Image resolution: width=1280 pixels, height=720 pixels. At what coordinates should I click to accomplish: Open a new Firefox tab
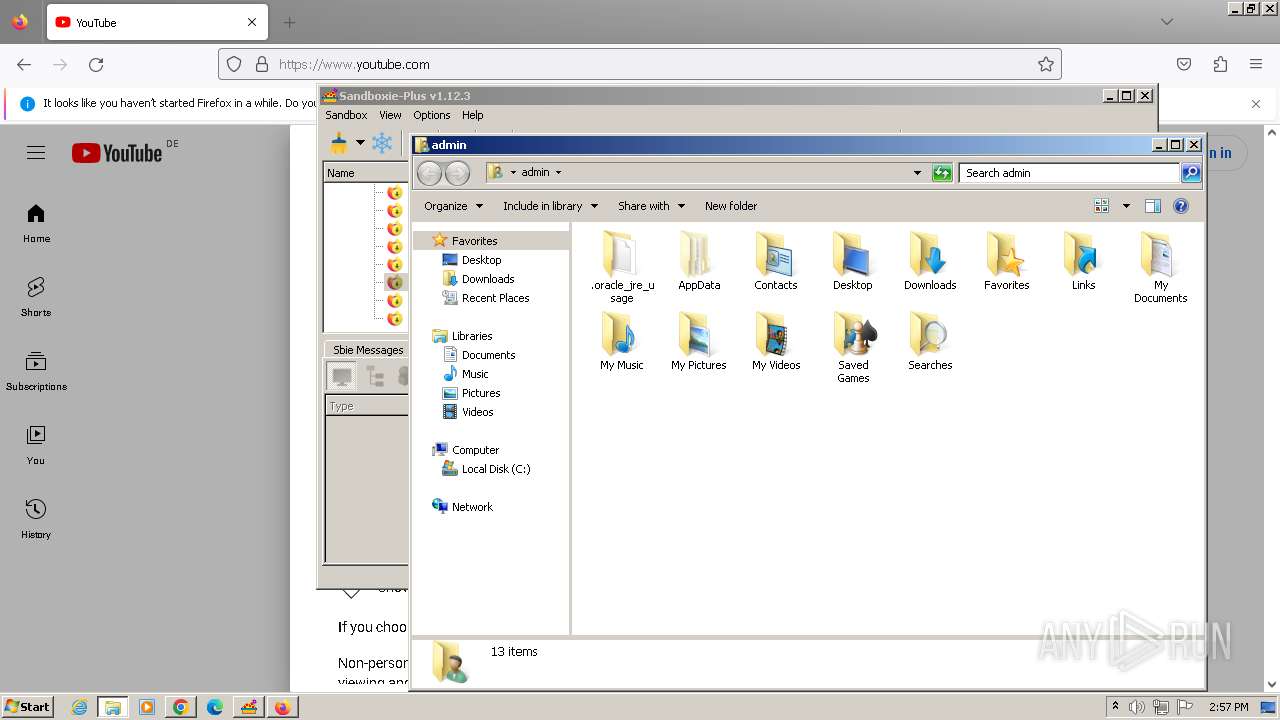point(289,22)
